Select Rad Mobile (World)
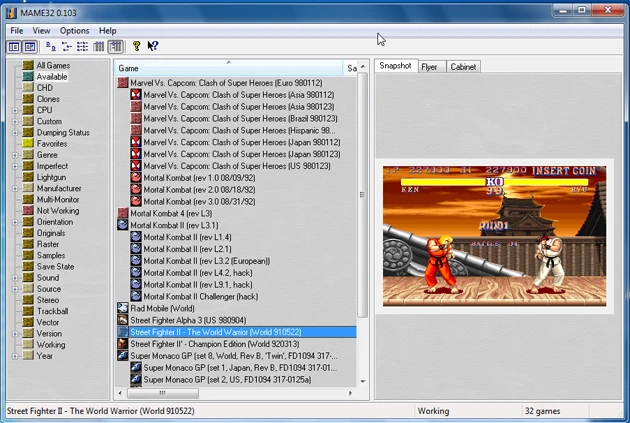 [x=162, y=309]
